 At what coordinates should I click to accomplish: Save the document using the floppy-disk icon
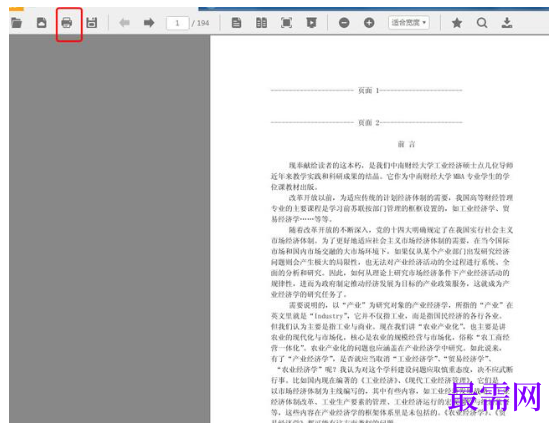click(x=92, y=23)
